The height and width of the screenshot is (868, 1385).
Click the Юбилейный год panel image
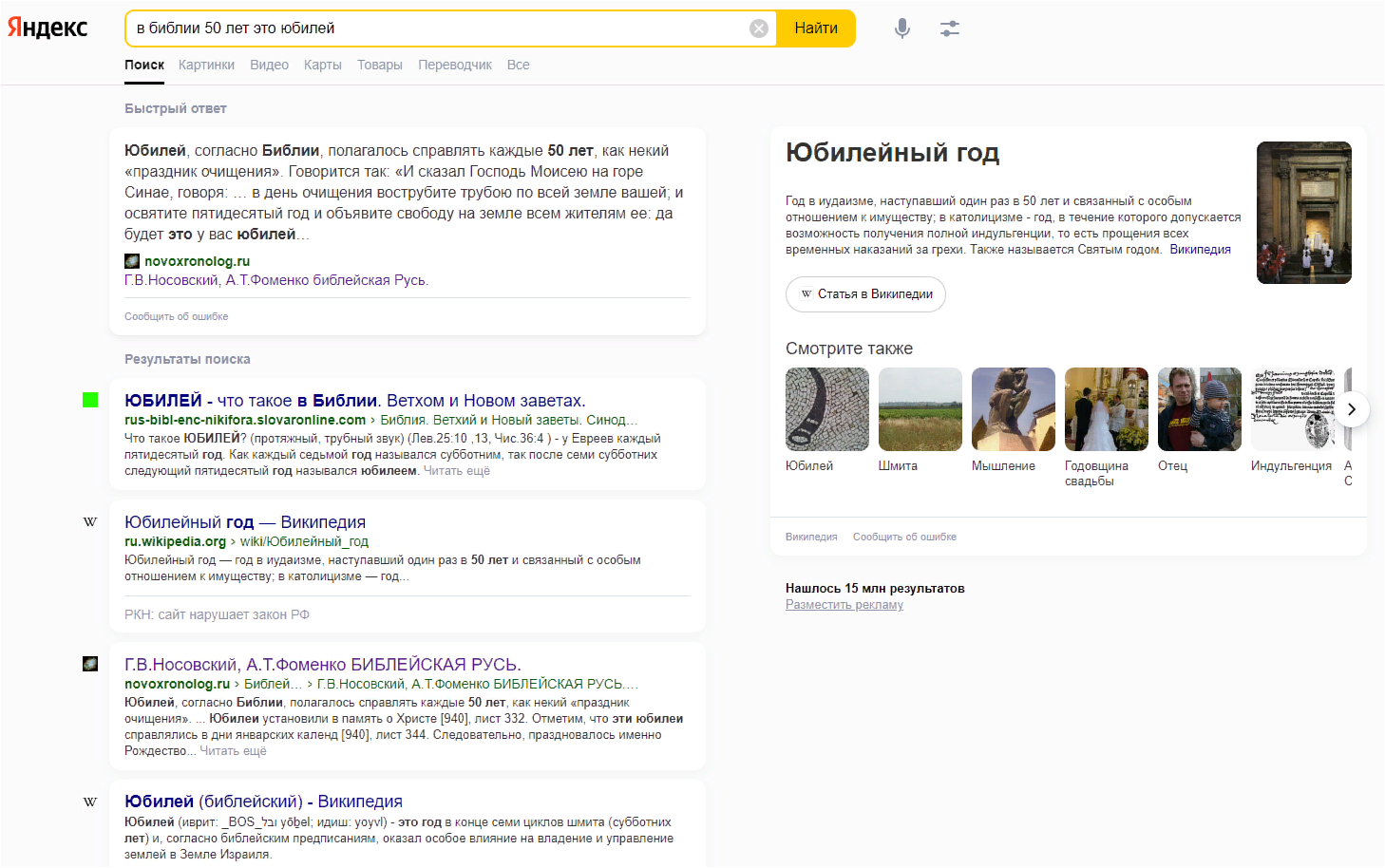(x=1303, y=213)
